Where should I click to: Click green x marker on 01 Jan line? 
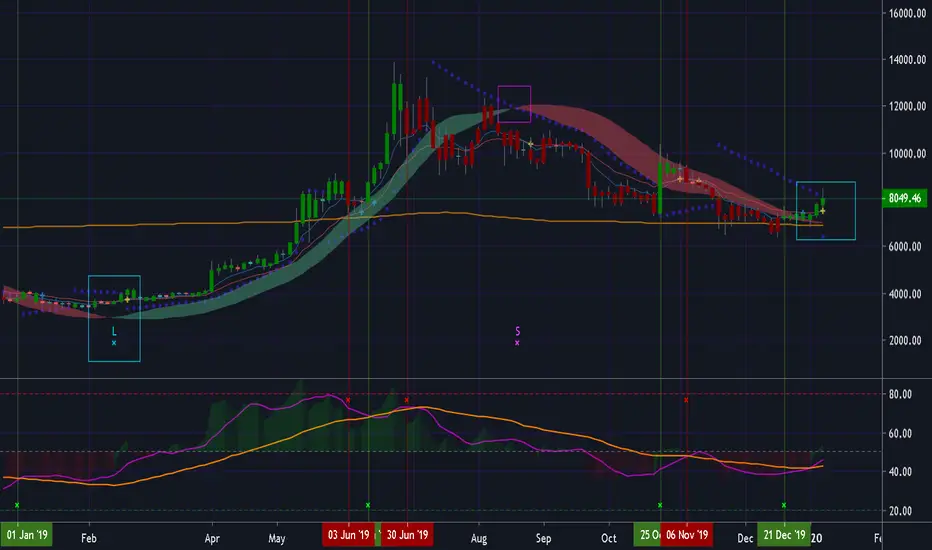17,505
